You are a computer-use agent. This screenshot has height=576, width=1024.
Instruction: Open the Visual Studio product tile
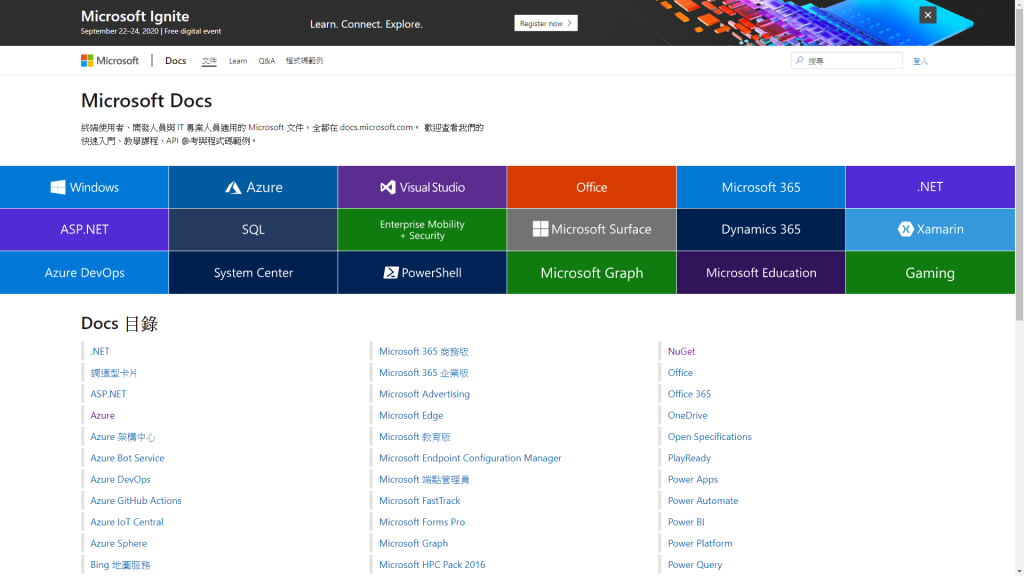tap(423, 187)
